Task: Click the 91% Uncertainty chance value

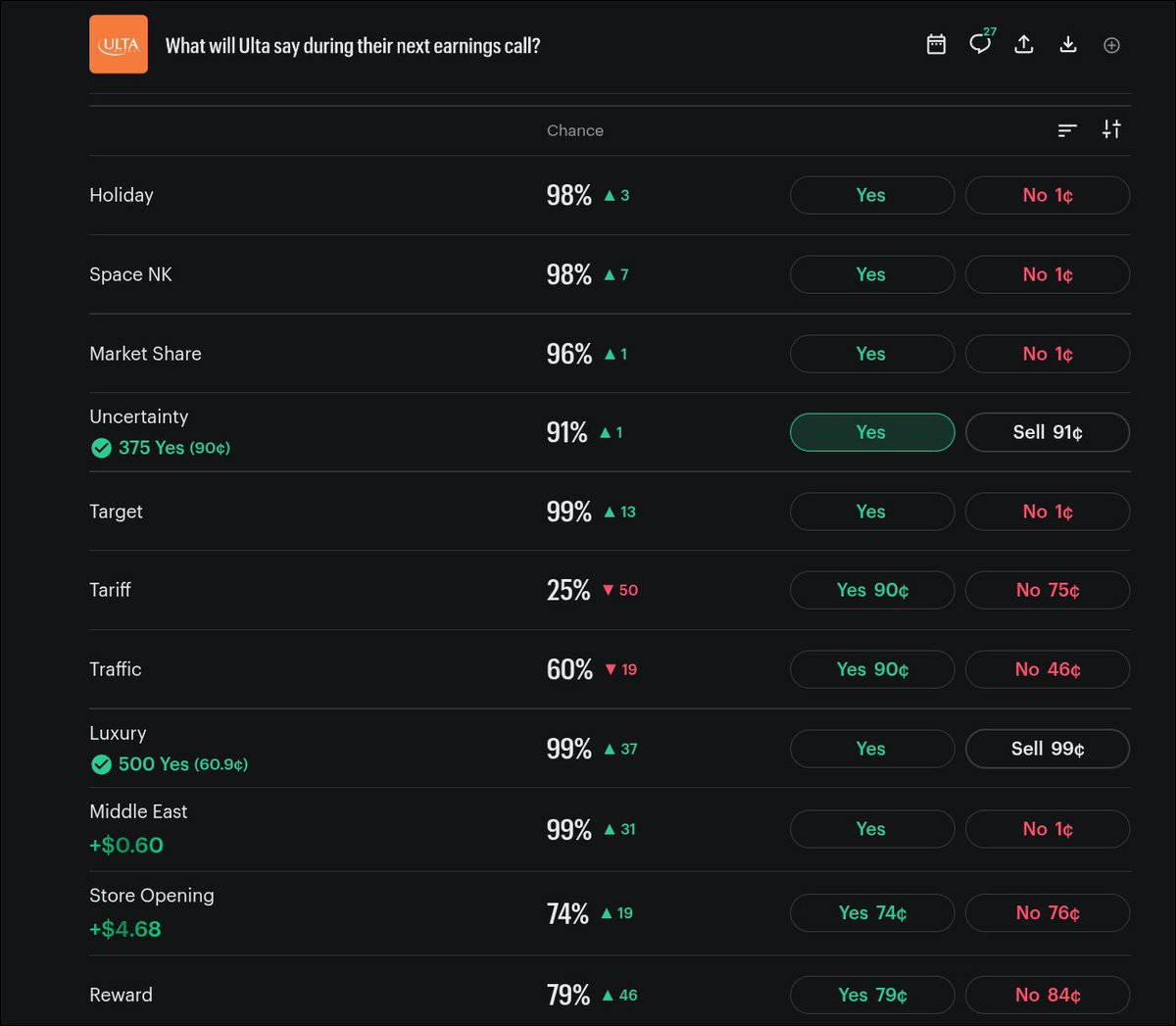Action: click(567, 432)
